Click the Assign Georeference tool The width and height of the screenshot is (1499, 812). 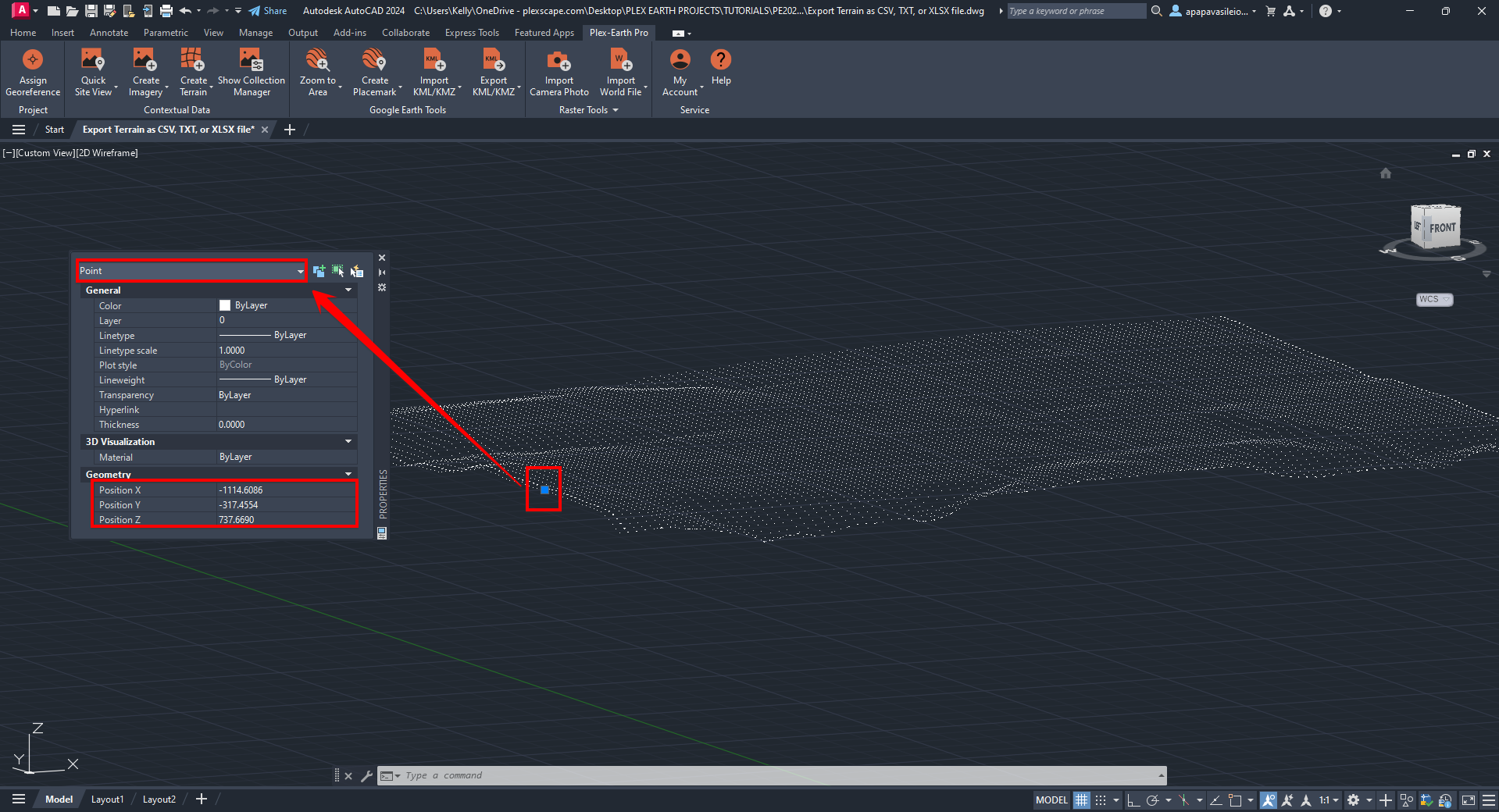pyautogui.click(x=33, y=73)
